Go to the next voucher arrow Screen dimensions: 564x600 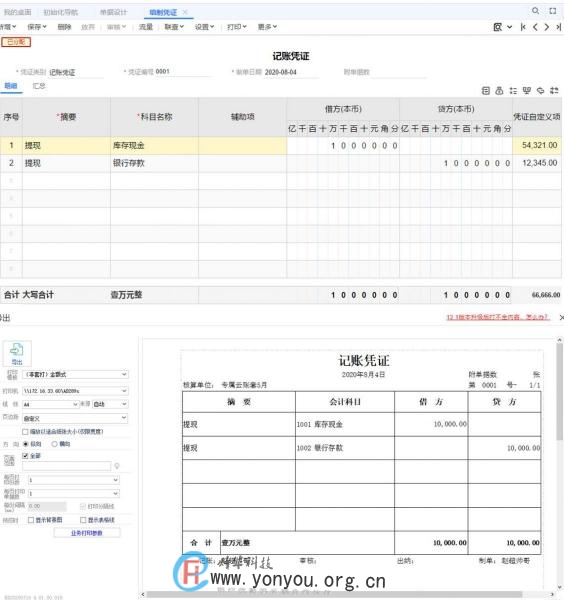[x=546, y=27]
